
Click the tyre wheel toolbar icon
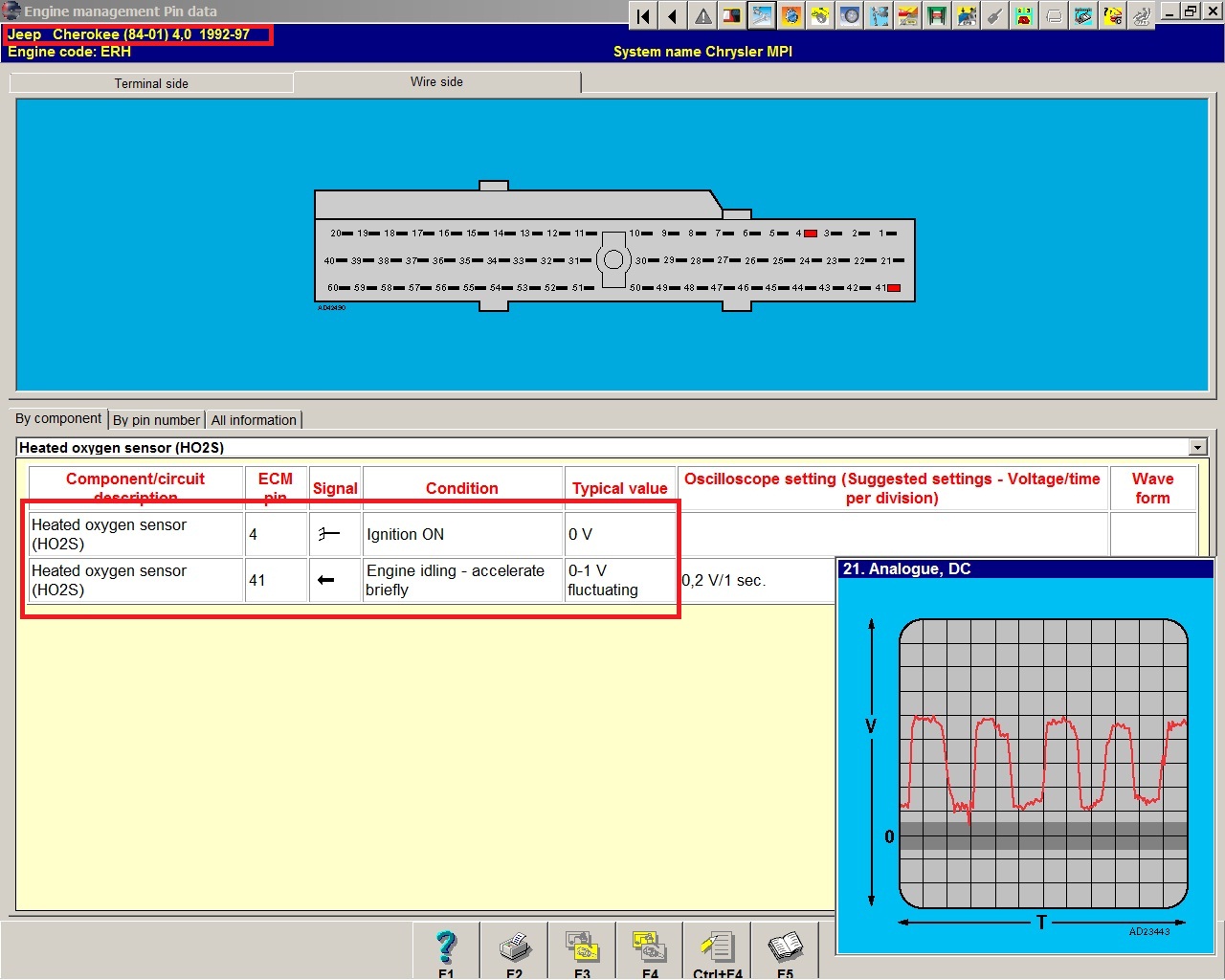point(850,16)
